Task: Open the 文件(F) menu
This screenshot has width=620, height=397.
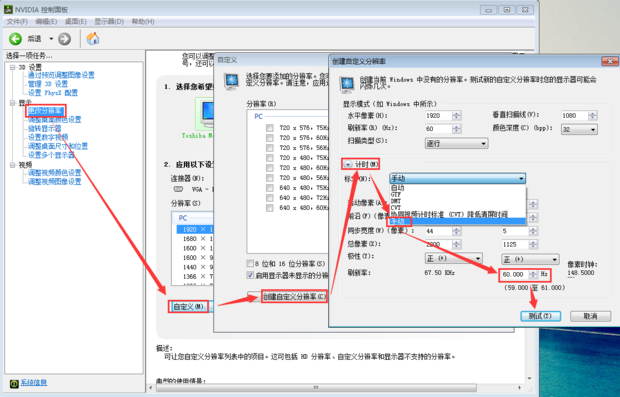Action: tap(17, 21)
